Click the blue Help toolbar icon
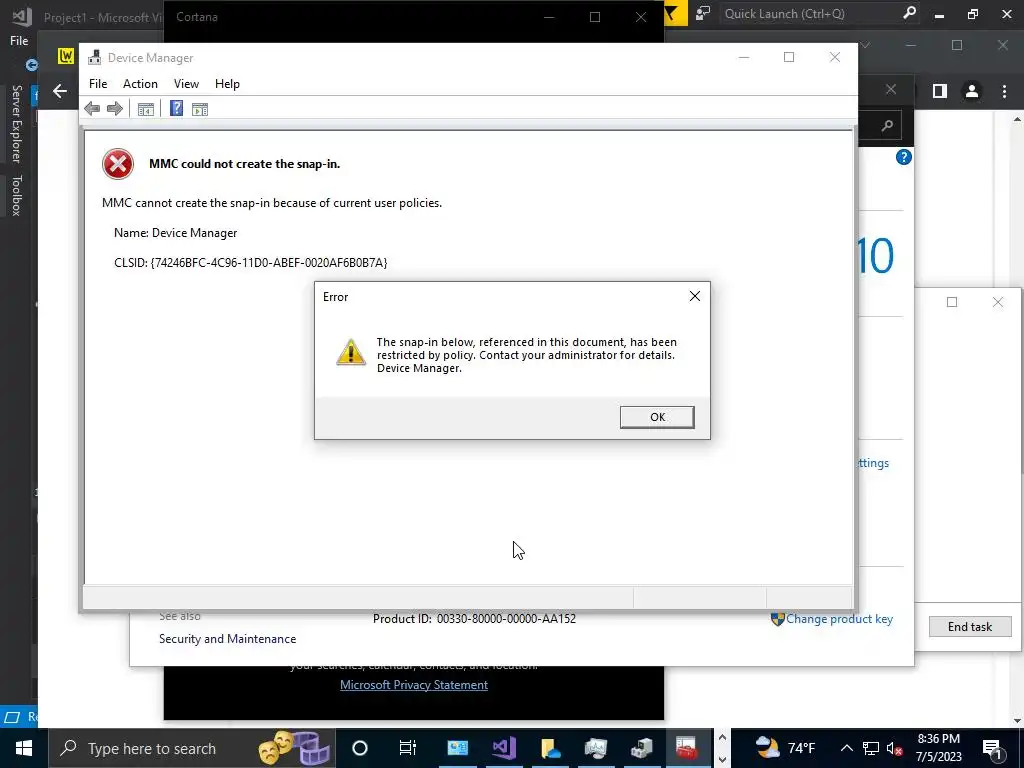 pyautogui.click(x=176, y=108)
